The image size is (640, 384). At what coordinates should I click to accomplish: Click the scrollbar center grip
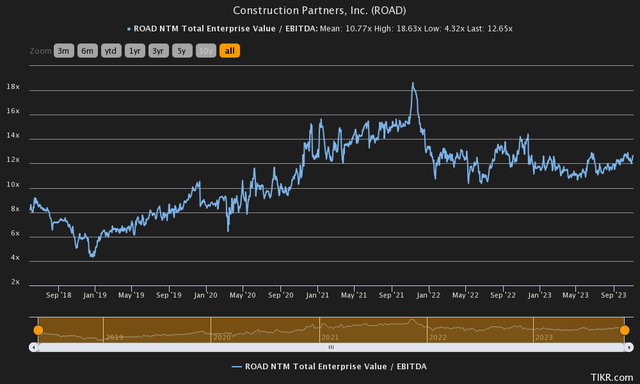331,347
